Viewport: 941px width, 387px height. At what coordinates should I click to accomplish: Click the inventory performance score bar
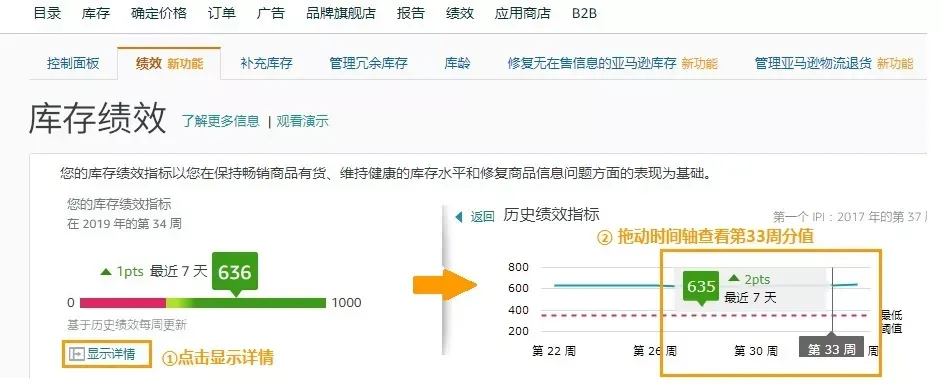[203, 302]
